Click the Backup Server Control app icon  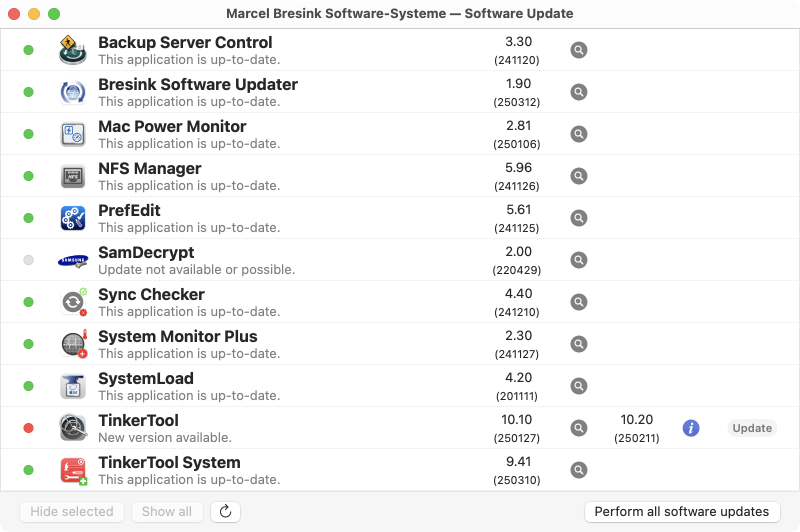[72, 50]
